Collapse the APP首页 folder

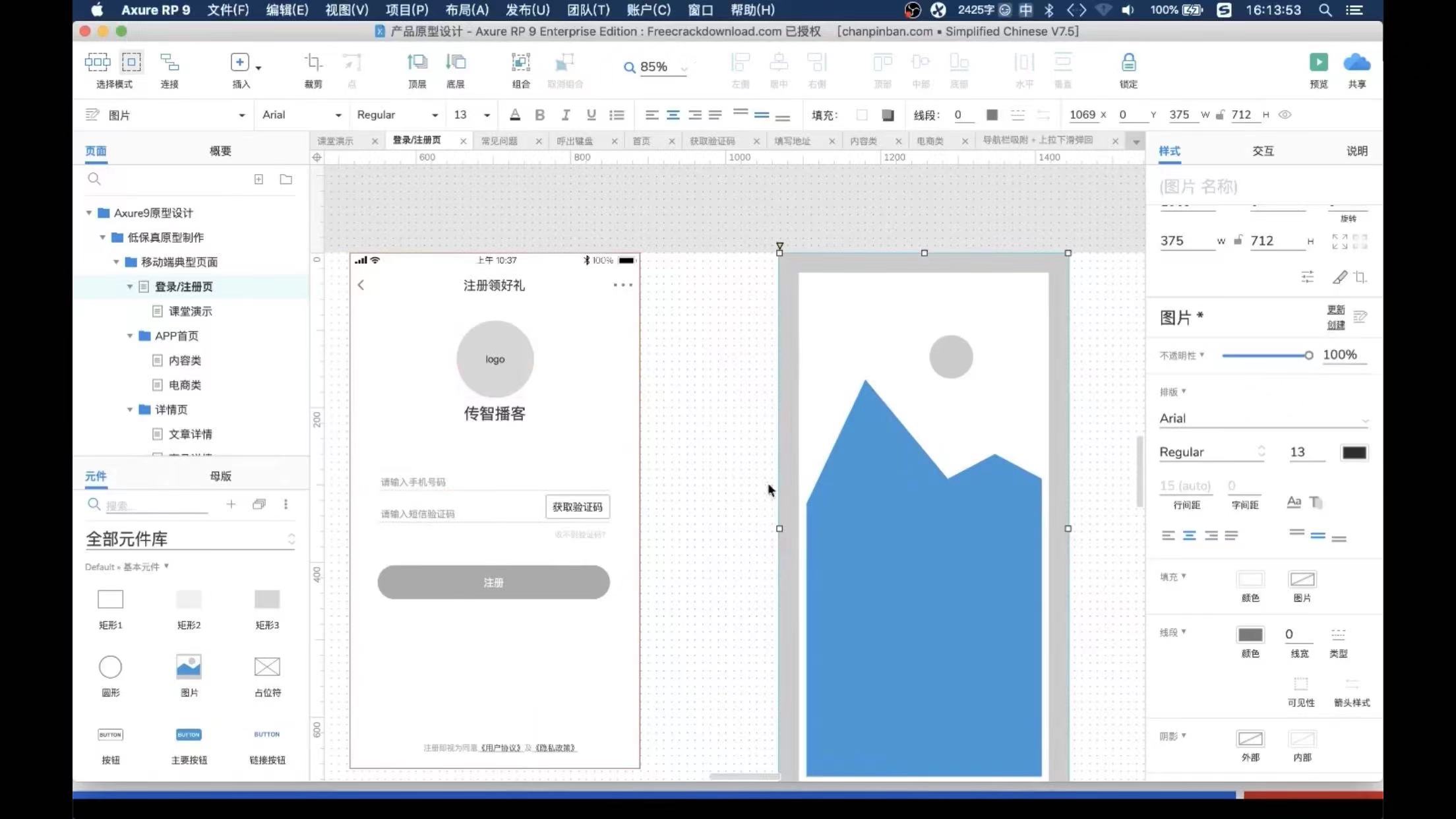[130, 336]
